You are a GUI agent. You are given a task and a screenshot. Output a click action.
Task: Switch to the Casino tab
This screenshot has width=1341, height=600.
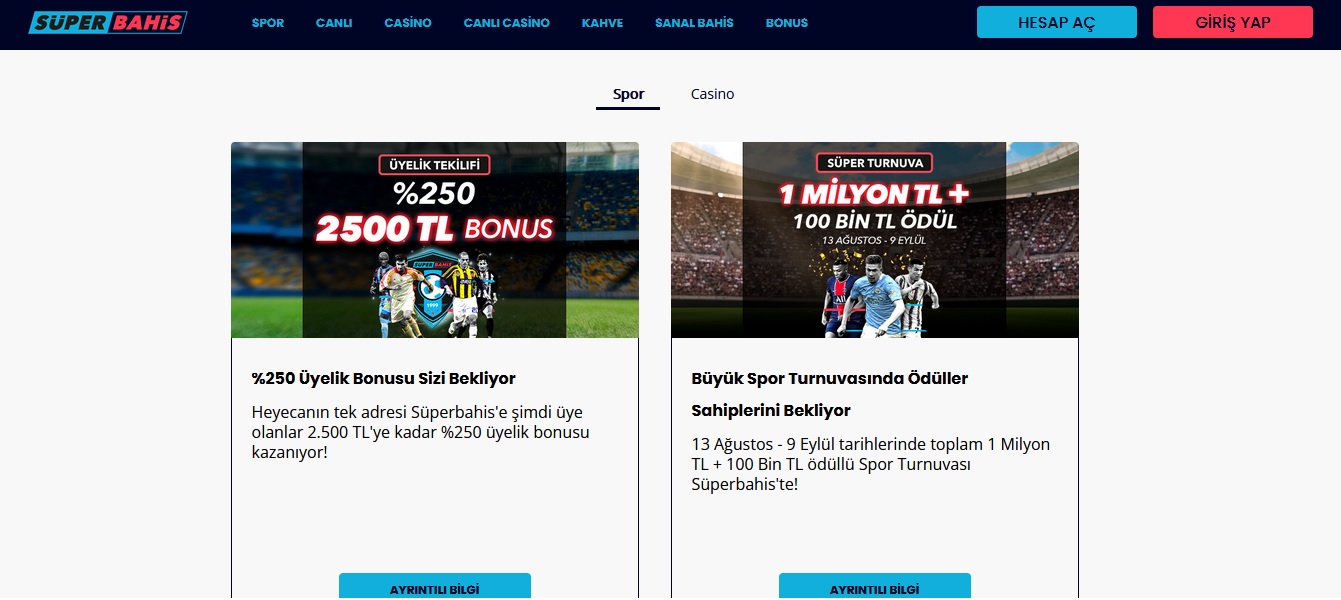(x=712, y=94)
